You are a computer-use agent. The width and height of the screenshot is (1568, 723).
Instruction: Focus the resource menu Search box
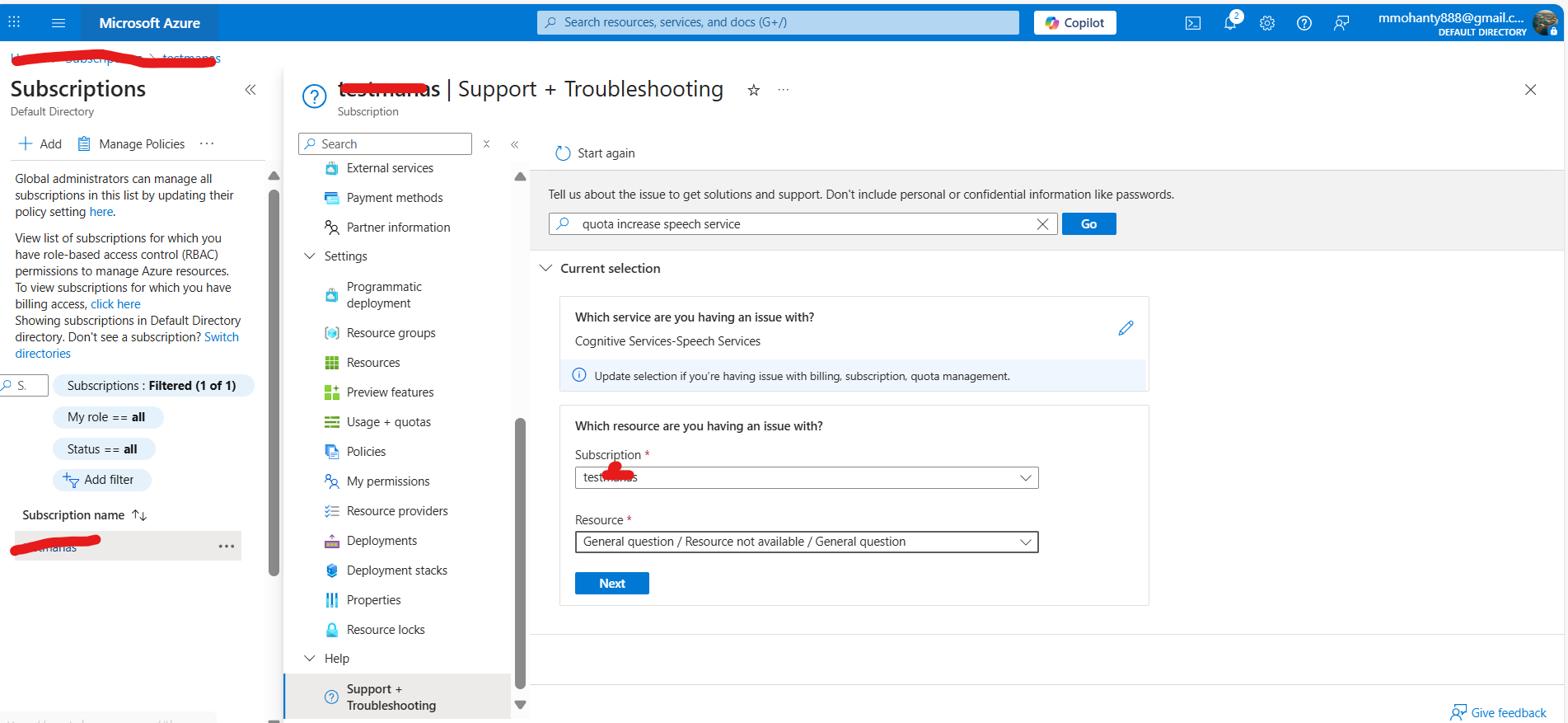385,143
